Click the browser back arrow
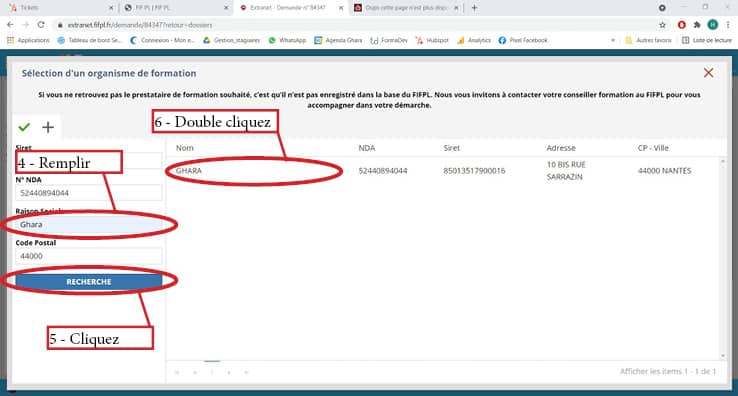 coord(10,24)
